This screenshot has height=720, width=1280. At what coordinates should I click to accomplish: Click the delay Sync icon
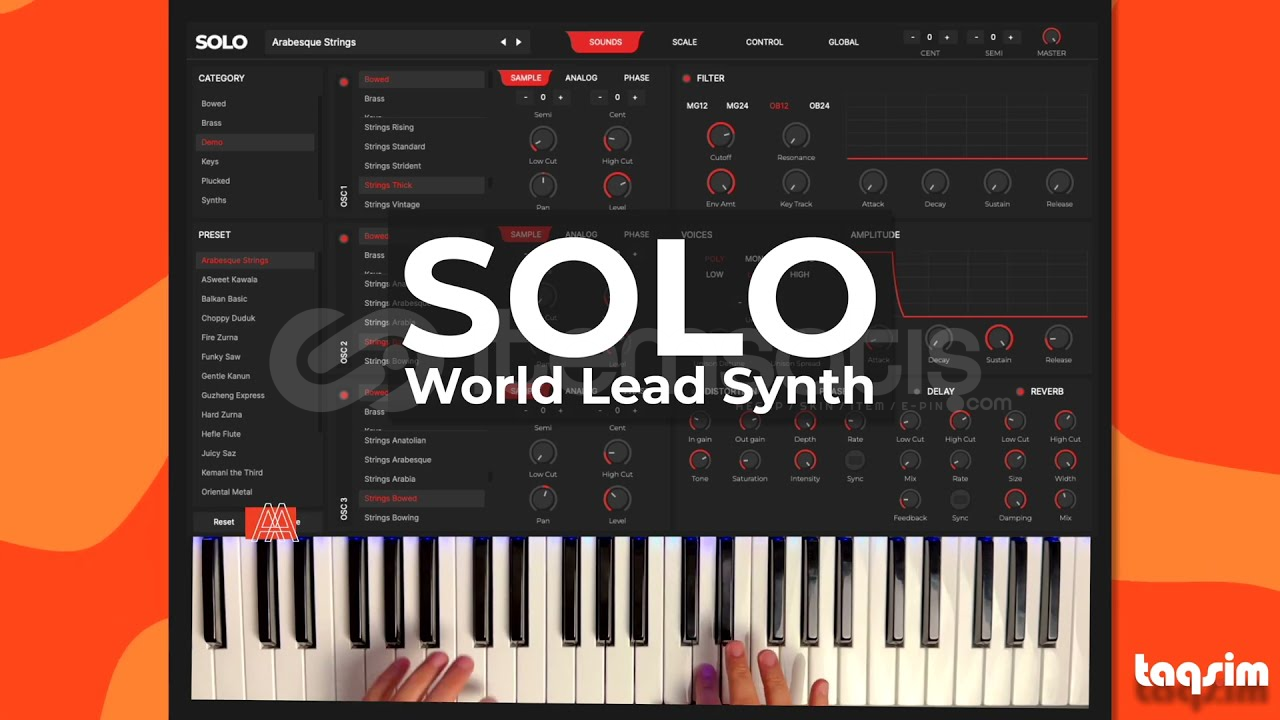pyautogui.click(x=960, y=498)
